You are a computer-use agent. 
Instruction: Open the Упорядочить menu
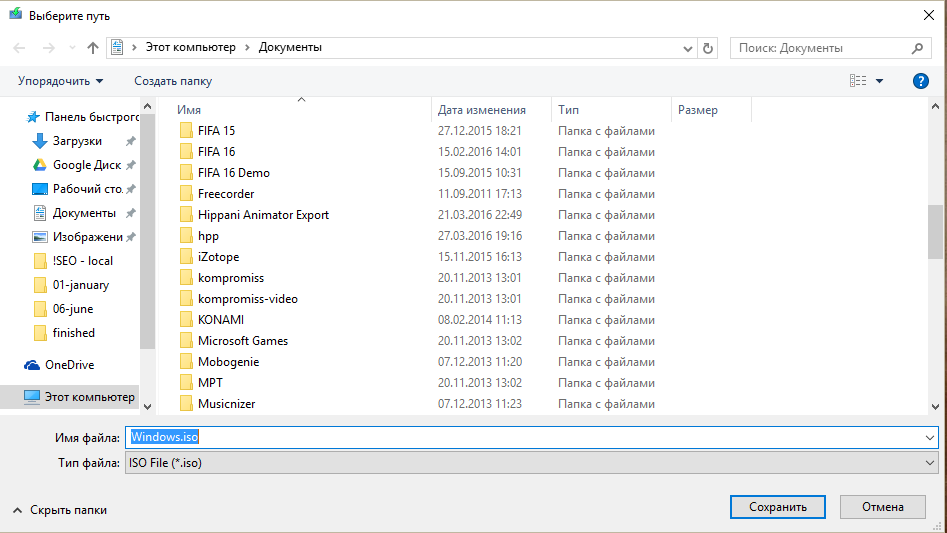coord(60,81)
